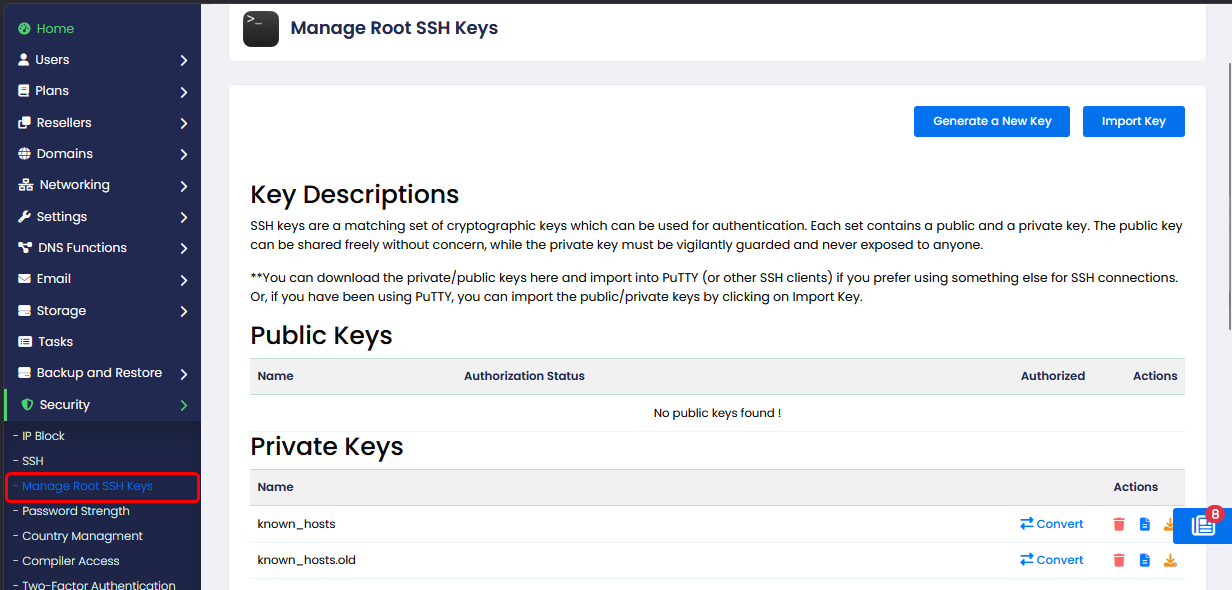
Task: Download the known_hosts.old private key
Action: [1170, 560]
